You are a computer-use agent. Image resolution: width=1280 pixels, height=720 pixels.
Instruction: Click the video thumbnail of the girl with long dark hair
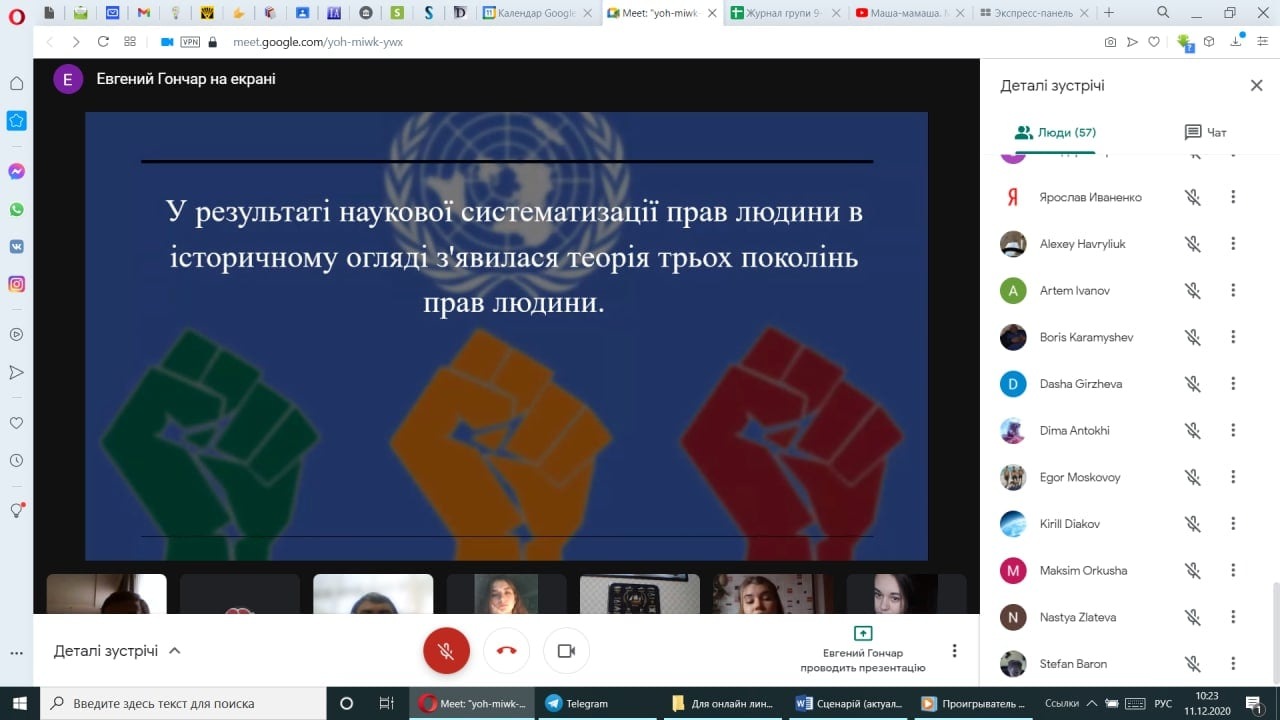506,594
